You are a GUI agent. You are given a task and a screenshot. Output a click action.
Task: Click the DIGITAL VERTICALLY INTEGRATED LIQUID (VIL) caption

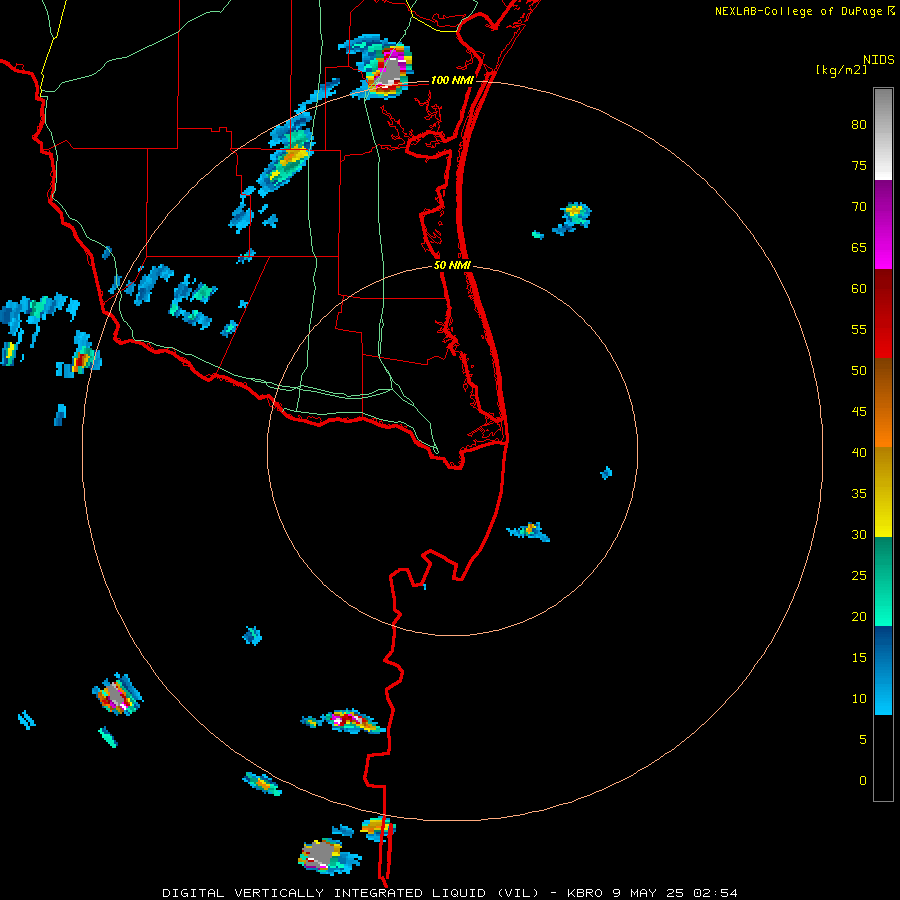(x=350, y=893)
